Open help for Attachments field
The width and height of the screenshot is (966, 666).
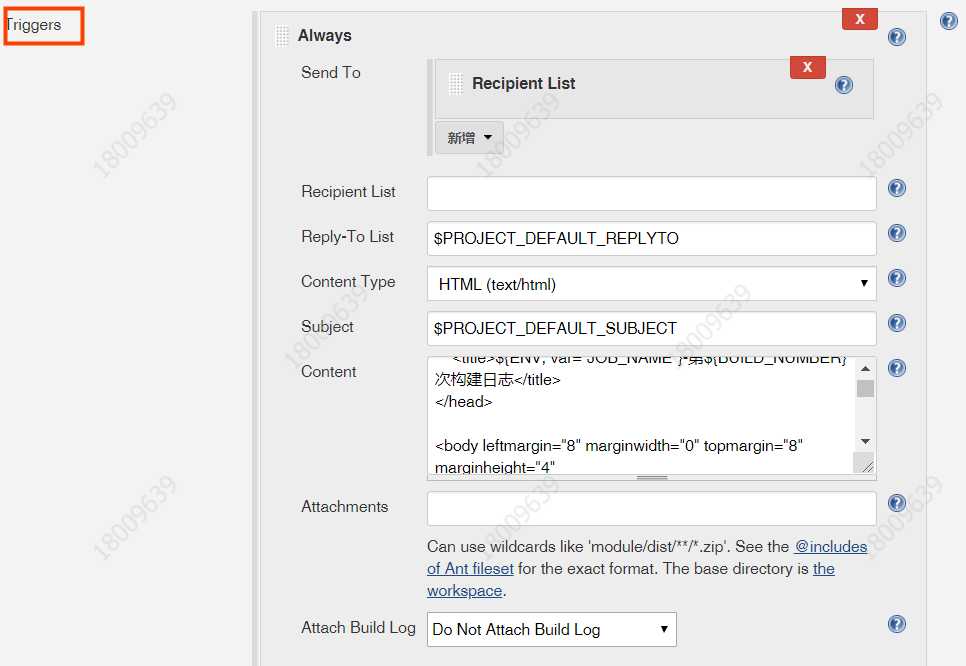tap(896, 503)
